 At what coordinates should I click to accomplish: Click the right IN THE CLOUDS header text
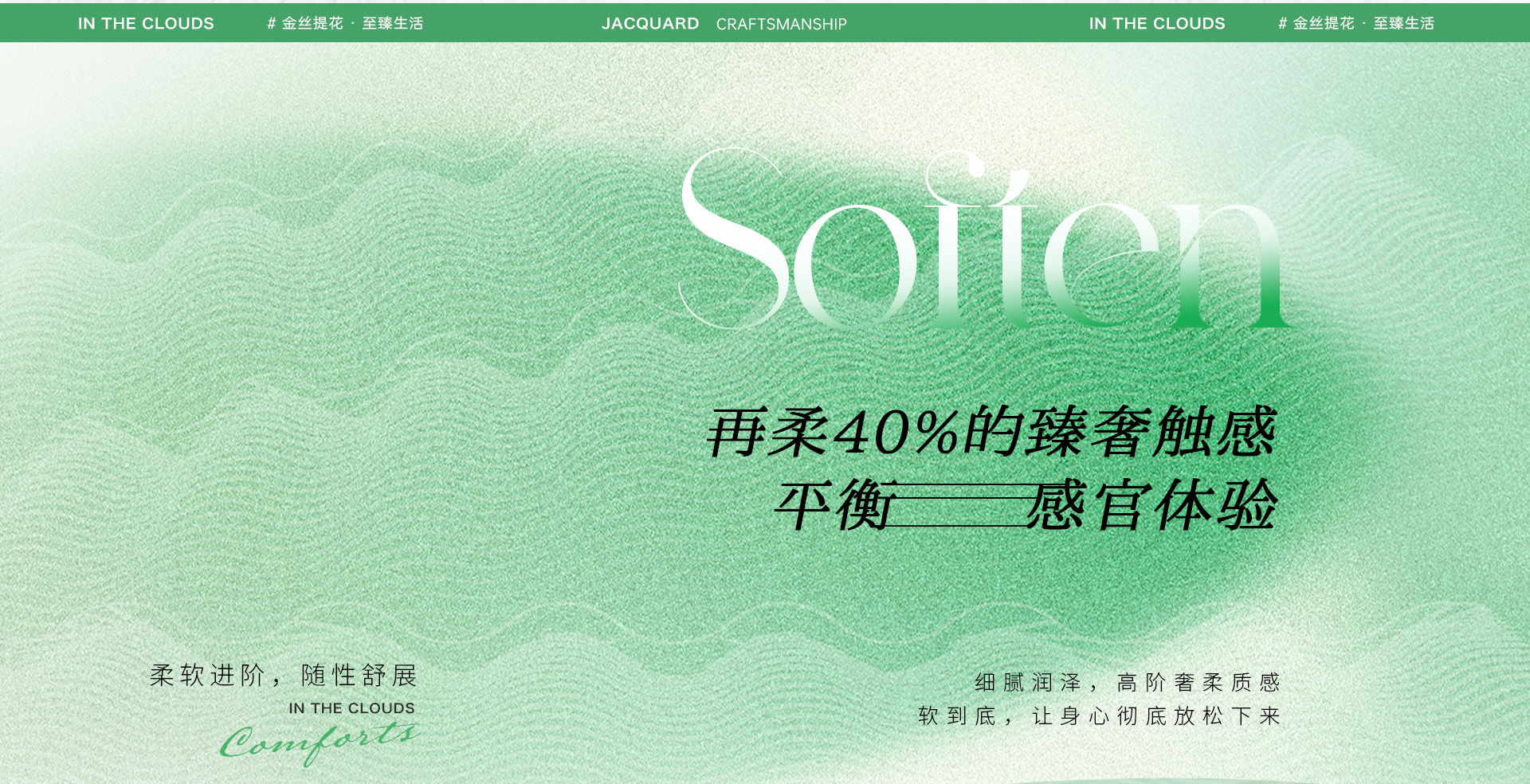[1157, 24]
